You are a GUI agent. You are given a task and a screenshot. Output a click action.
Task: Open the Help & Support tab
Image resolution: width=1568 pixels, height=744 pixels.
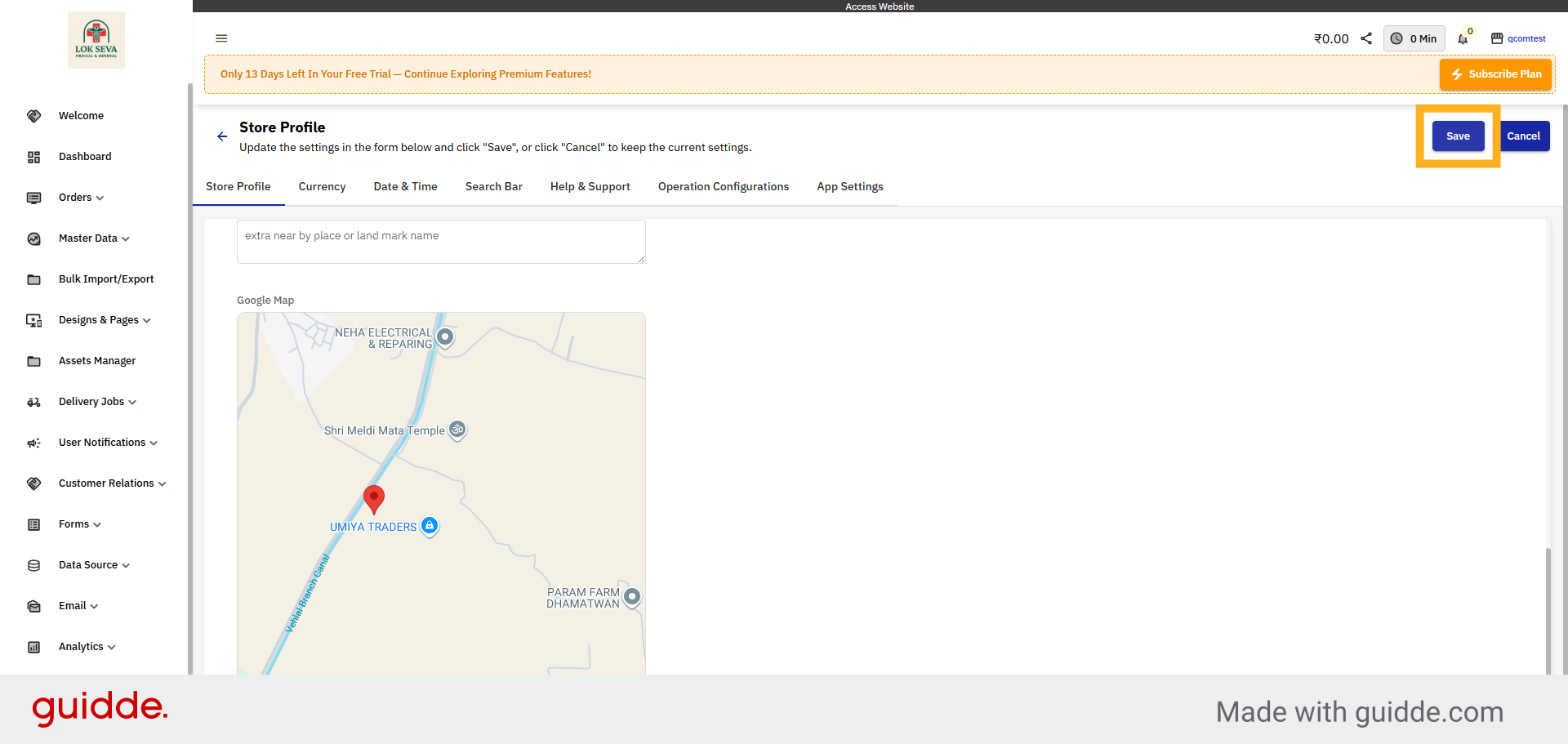(x=590, y=187)
